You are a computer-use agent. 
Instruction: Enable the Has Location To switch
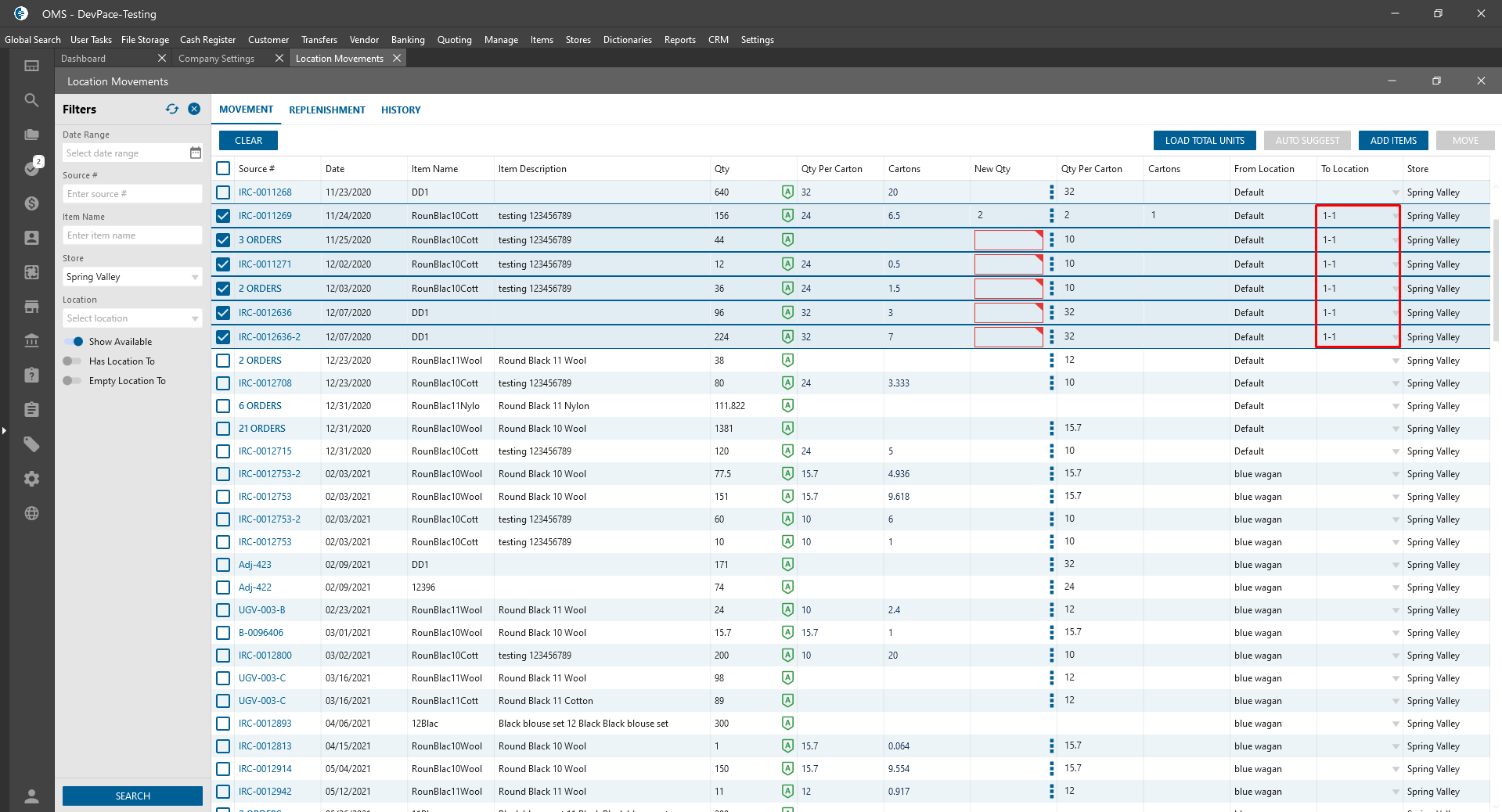click(72, 361)
